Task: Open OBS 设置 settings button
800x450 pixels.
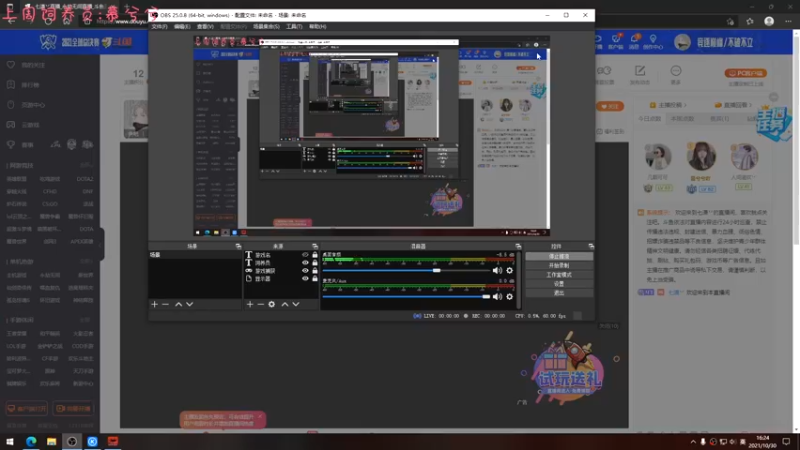Action: 559,284
